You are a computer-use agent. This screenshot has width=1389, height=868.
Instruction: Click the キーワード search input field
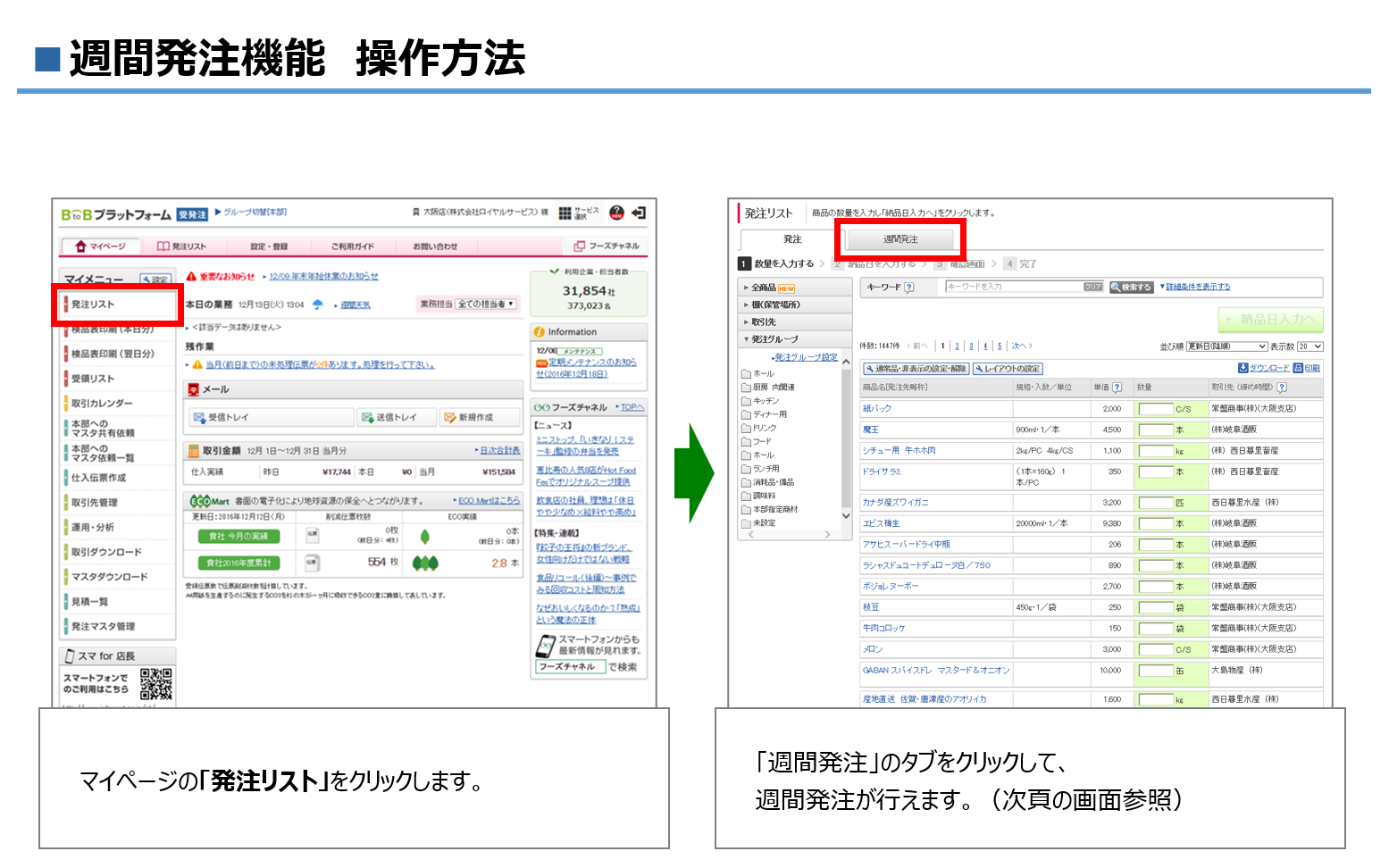(x=1013, y=287)
